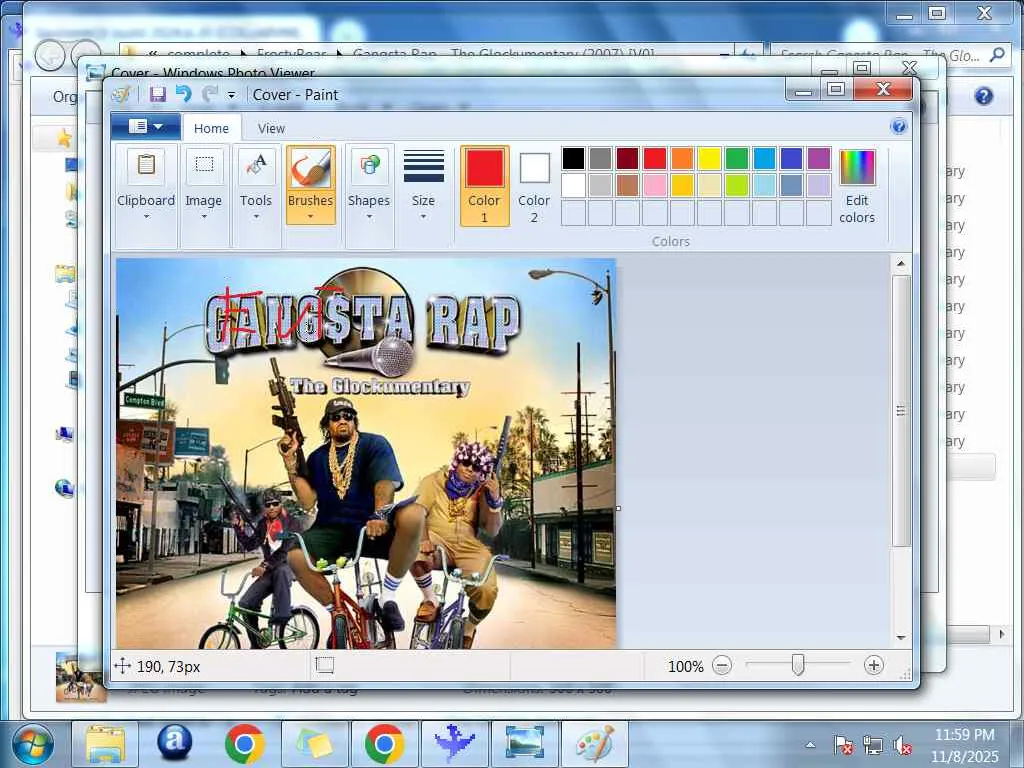Click the muted volume tray icon
Image resolution: width=1024 pixels, height=768 pixels.
903,744
